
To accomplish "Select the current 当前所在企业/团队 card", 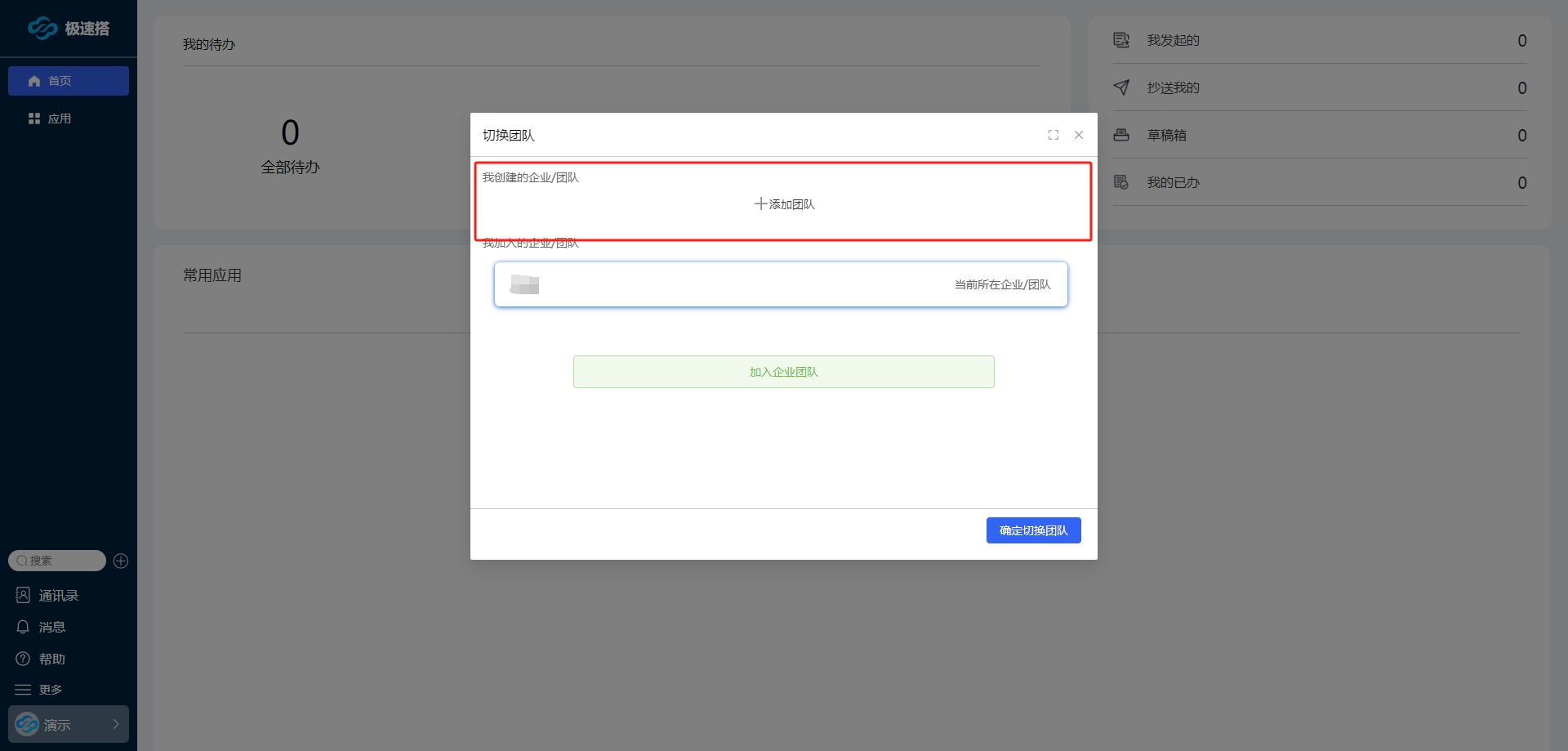I will [x=781, y=284].
